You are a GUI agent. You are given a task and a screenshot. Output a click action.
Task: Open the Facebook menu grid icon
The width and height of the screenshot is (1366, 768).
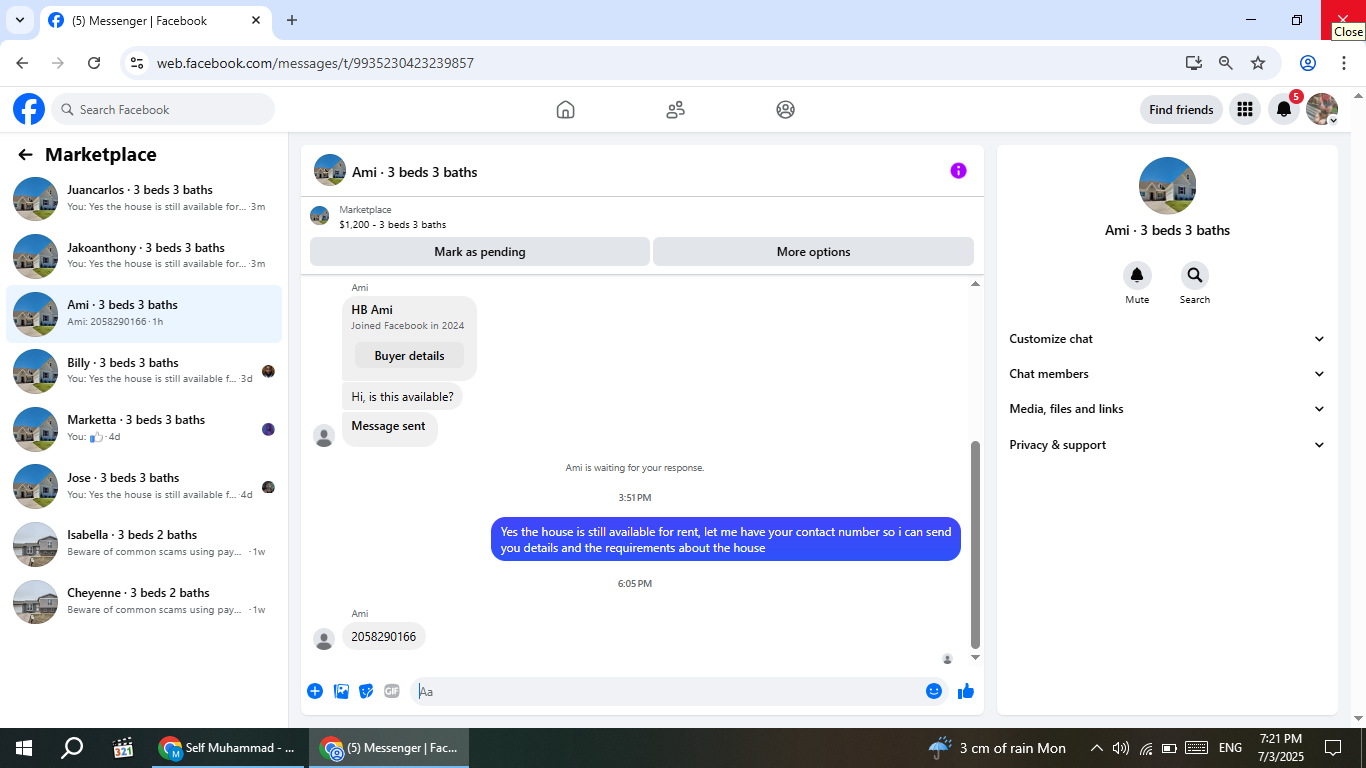tap(1245, 109)
